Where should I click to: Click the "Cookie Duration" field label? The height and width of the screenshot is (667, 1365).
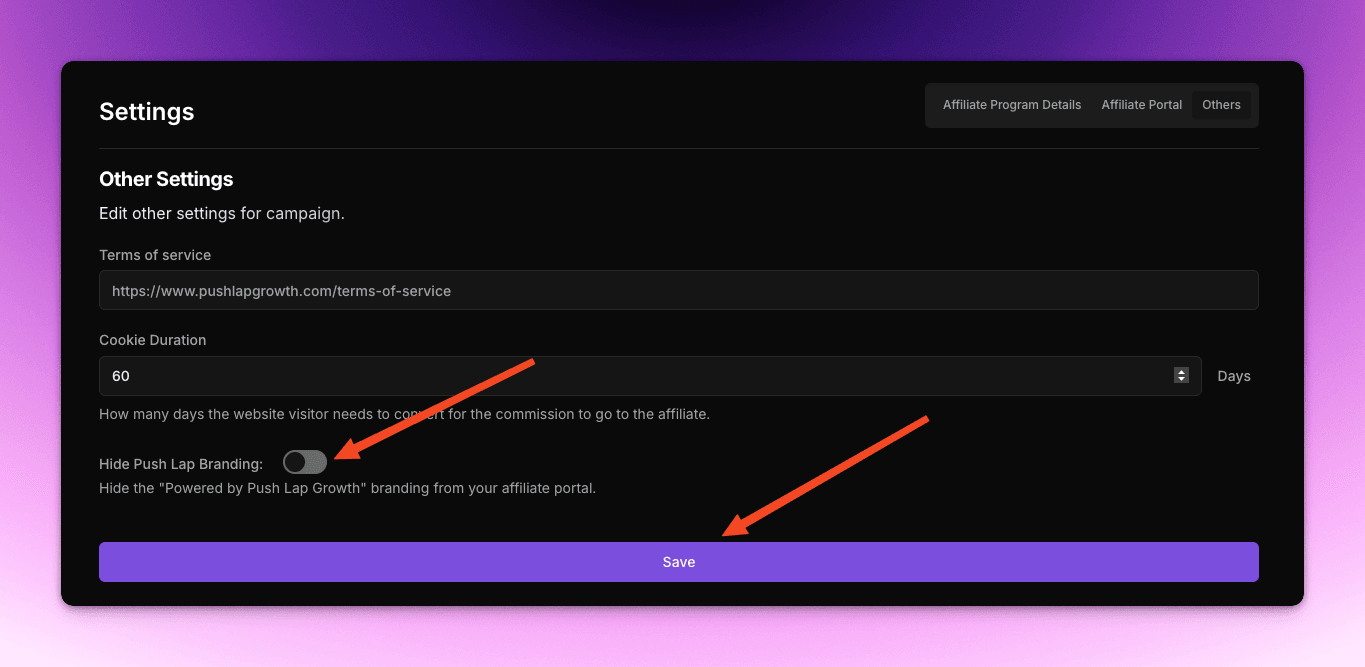[152, 340]
